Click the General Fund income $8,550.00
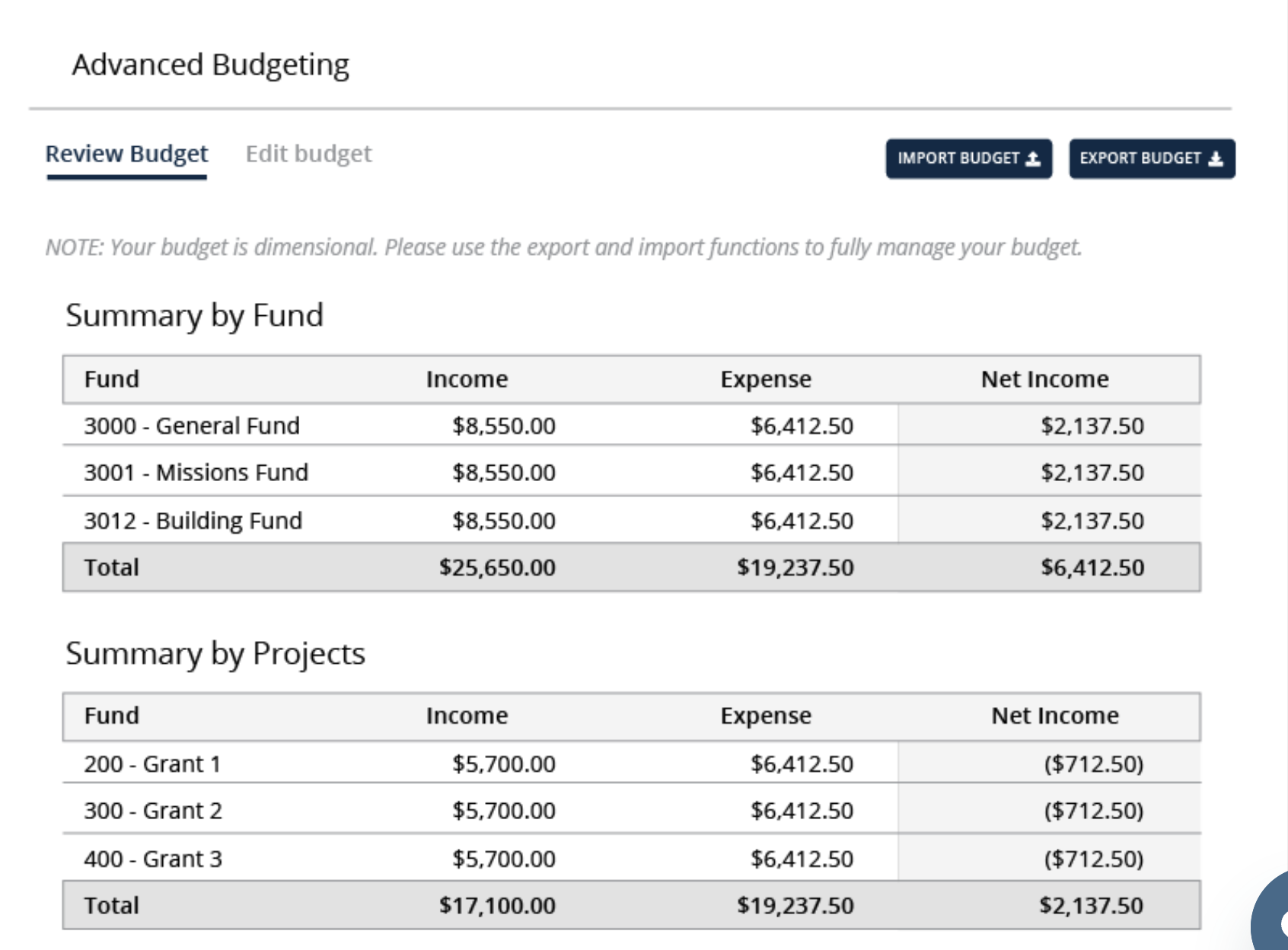 point(504,426)
